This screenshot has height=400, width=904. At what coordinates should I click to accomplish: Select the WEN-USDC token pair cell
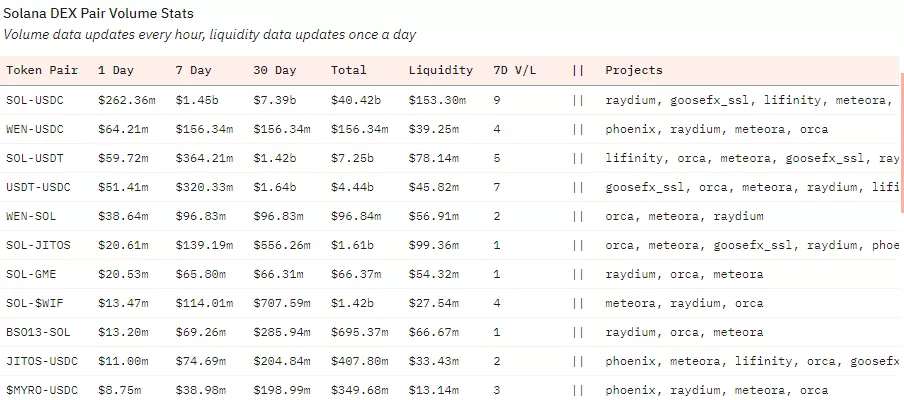[36, 129]
